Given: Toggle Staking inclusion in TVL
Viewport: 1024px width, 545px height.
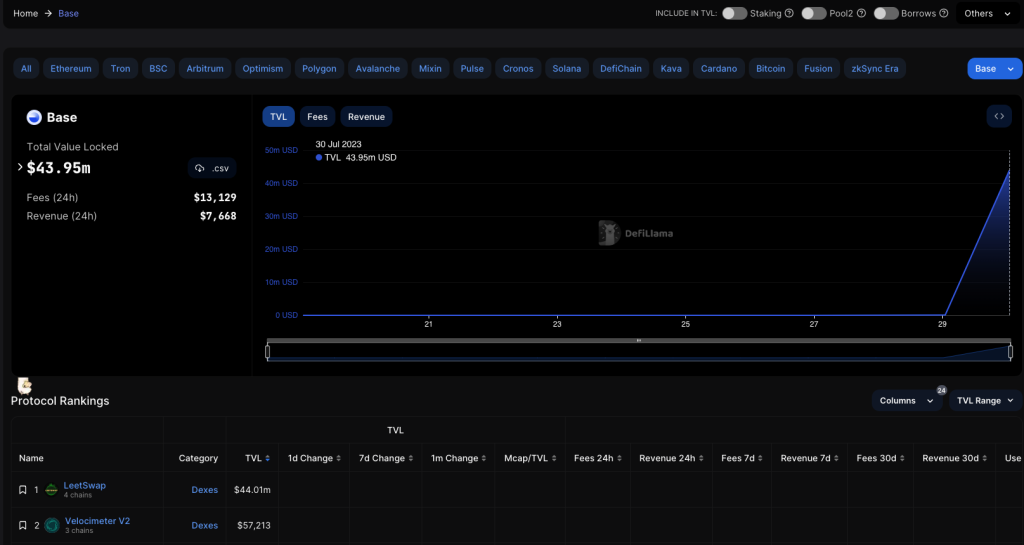Looking at the screenshot, I should 734,13.
